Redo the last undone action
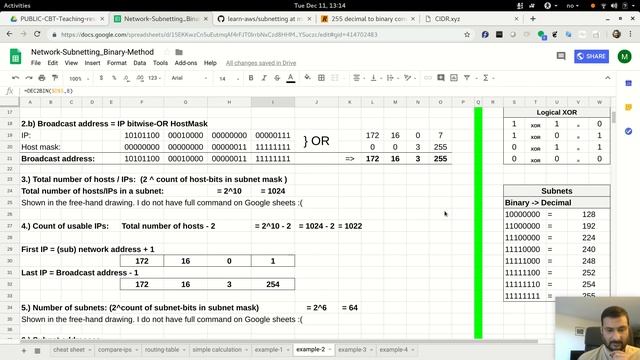Screen dimensions: 640x360 29,78
